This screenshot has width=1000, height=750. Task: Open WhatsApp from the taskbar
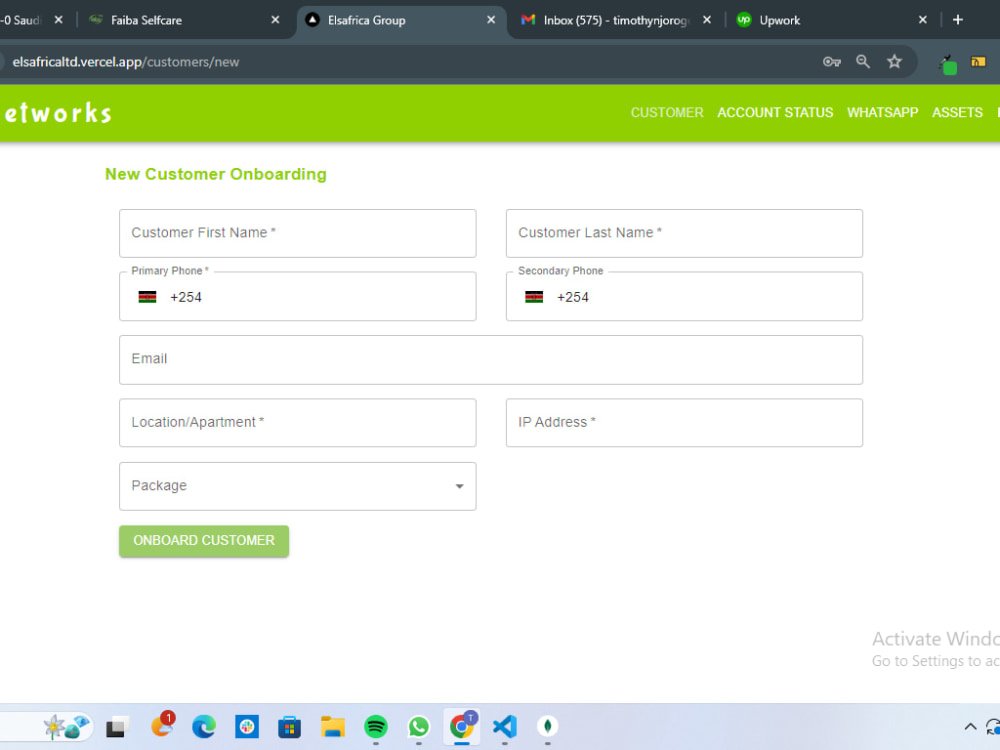pyautogui.click(x=418, y=726)
